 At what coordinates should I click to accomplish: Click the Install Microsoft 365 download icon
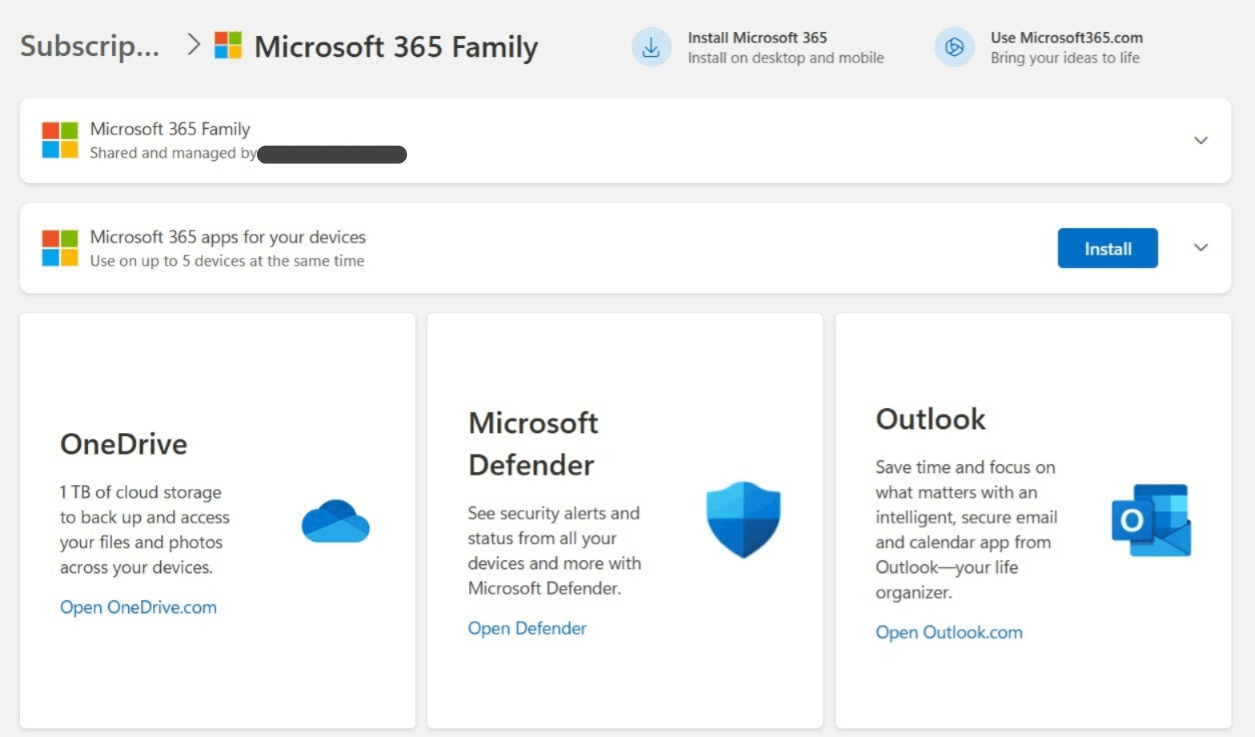[x=651, y=47]
